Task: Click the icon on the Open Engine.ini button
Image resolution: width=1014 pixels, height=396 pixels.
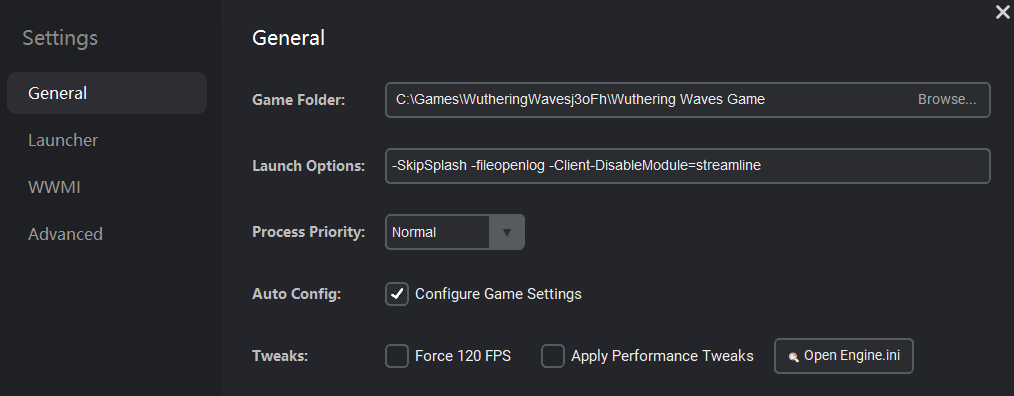Action: point(793,357)
